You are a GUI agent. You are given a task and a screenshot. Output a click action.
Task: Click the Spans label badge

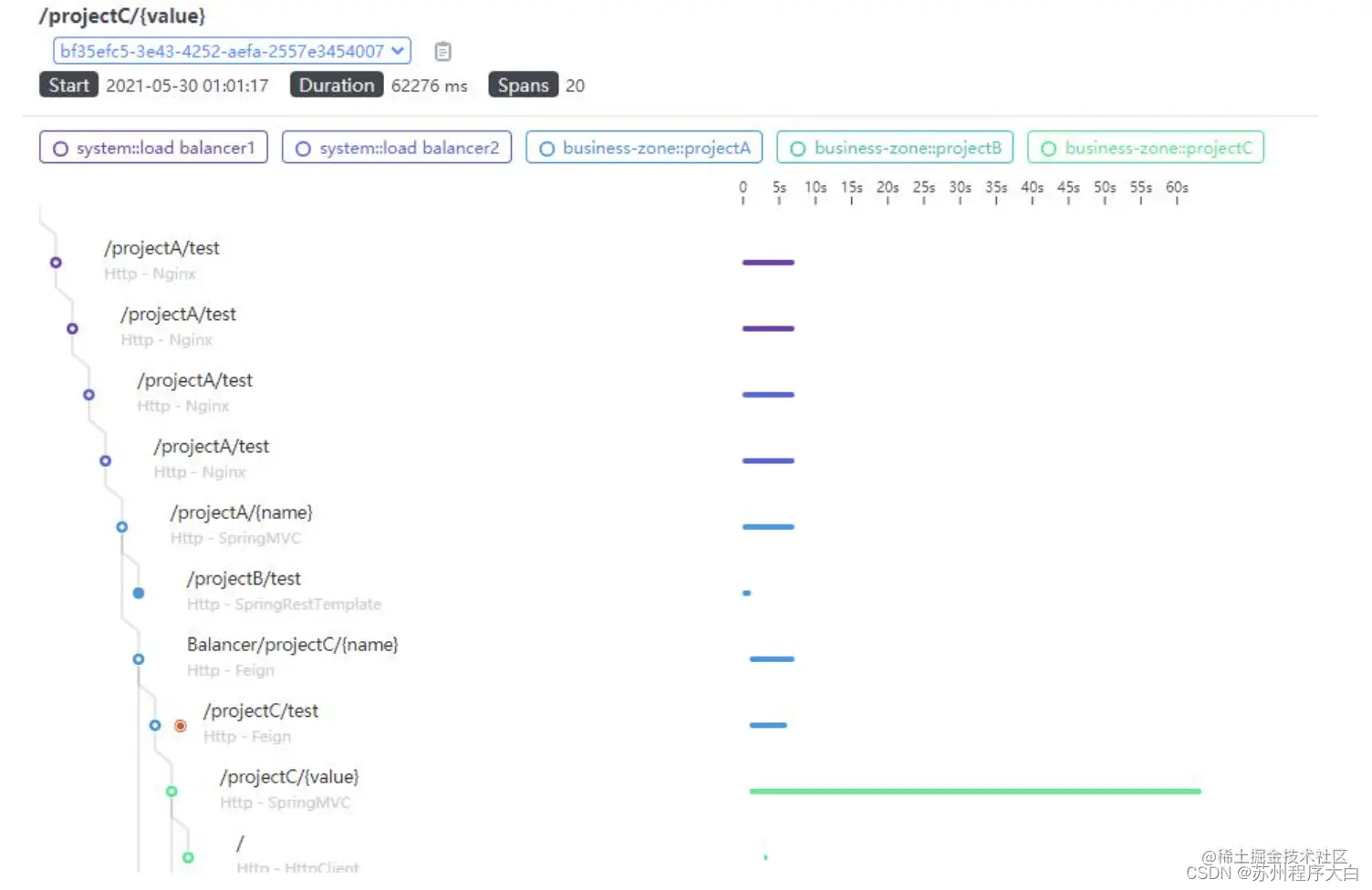tap(523, 85)
